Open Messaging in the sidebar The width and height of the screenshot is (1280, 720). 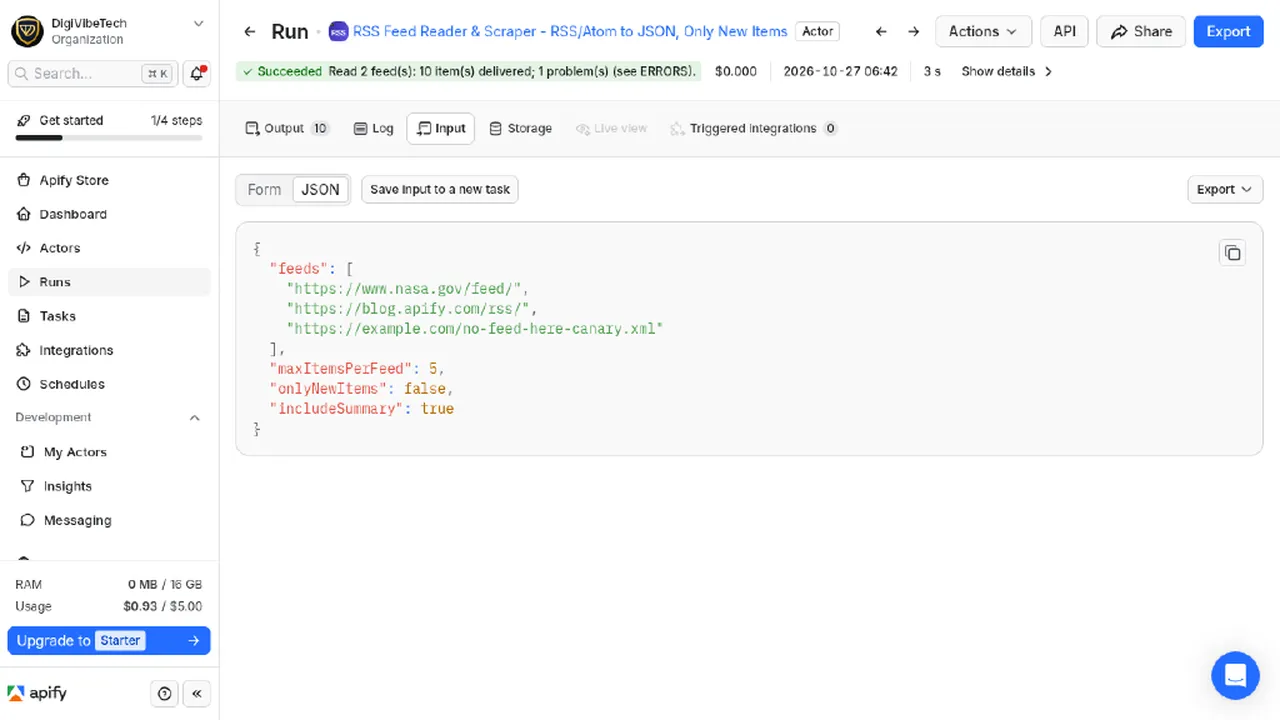109,520
